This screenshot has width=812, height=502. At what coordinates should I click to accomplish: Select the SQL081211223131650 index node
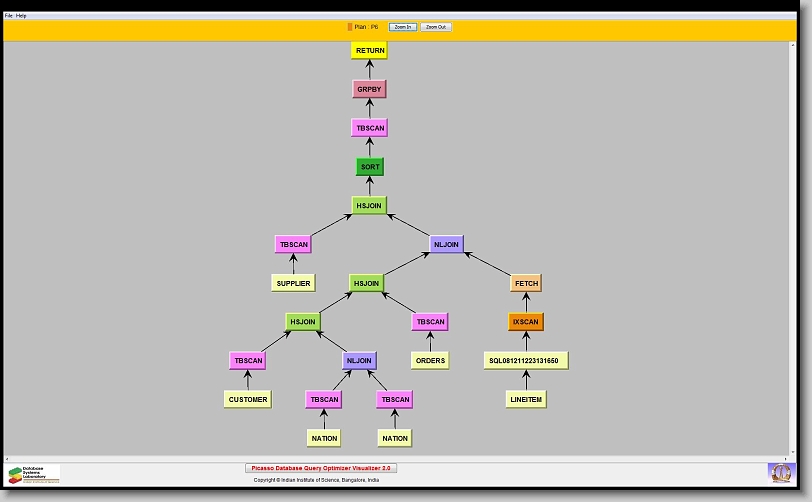click(525, 360)
